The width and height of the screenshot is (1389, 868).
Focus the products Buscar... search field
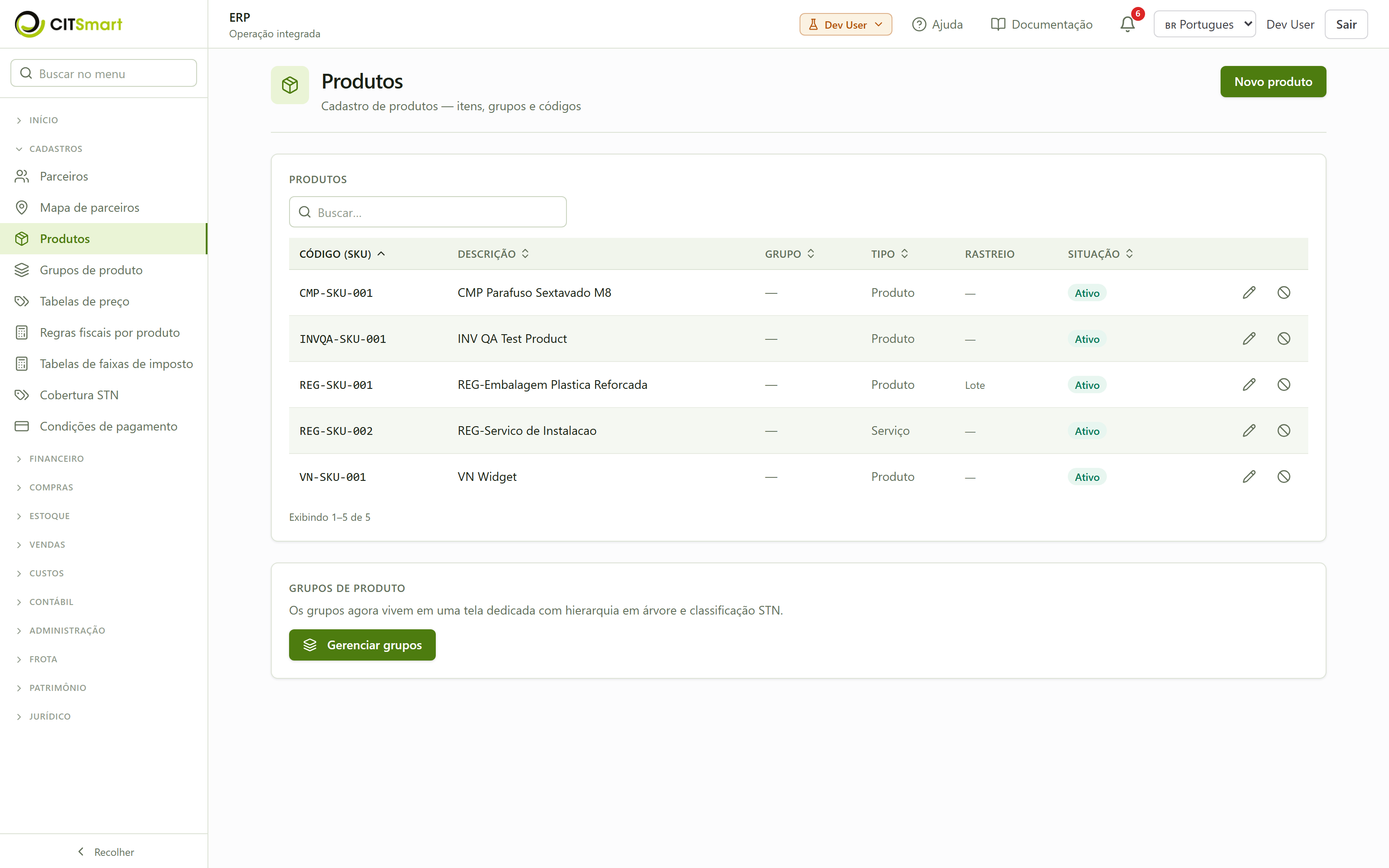click(428, 212)
